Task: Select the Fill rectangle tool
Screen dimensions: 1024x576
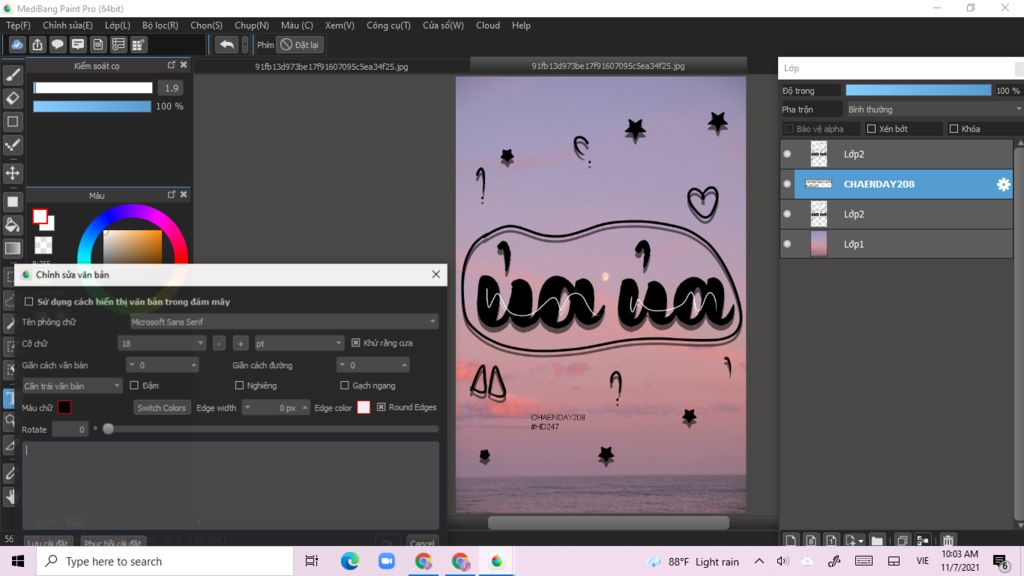Action: 12,202
